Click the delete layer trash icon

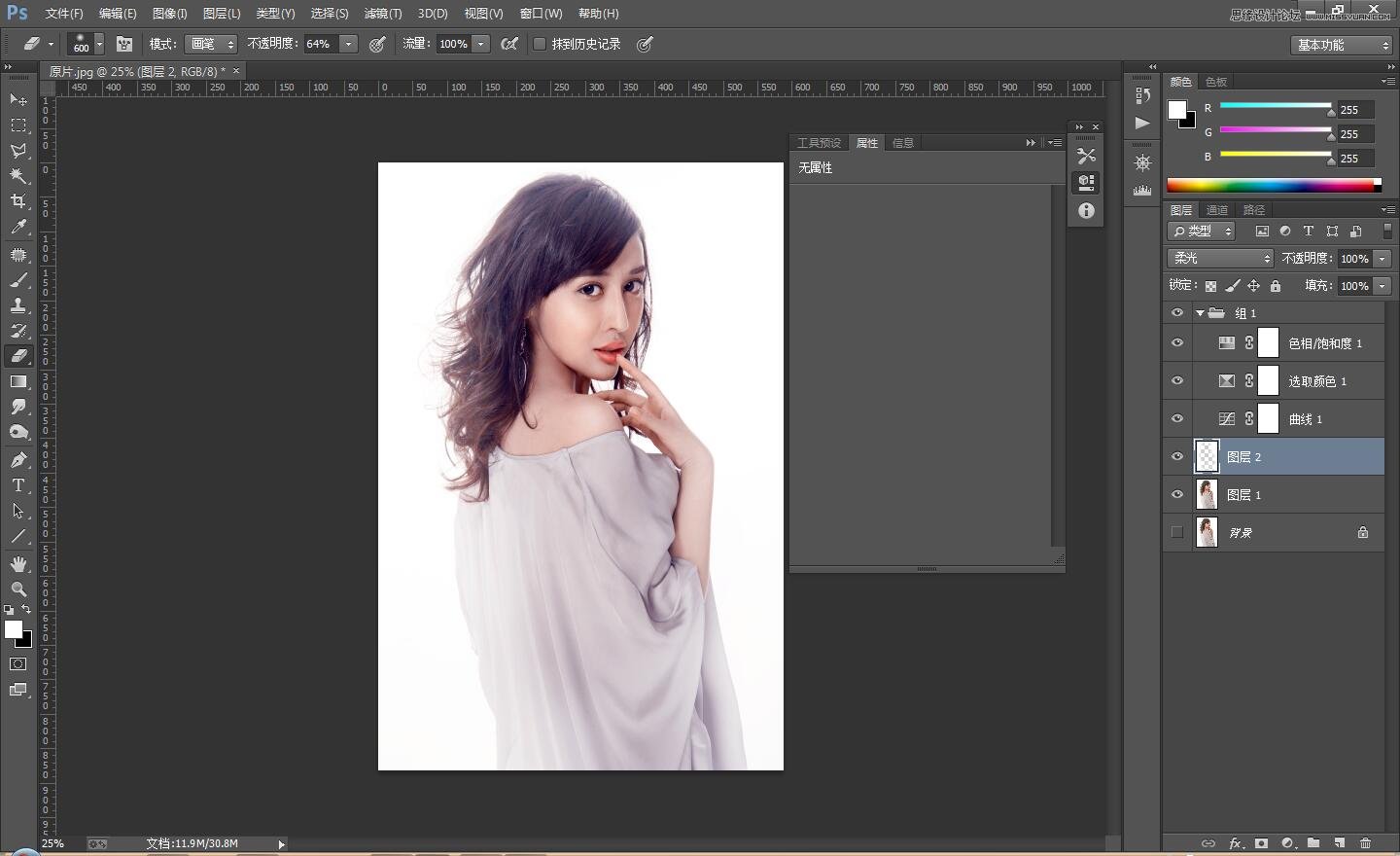(x=1365, y=843)
